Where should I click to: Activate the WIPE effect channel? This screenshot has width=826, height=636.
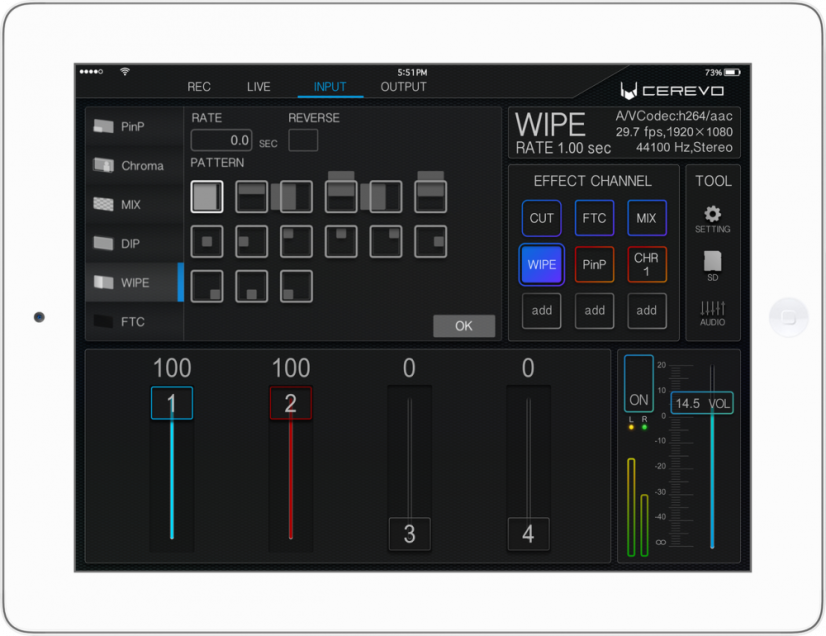point(542,265)
